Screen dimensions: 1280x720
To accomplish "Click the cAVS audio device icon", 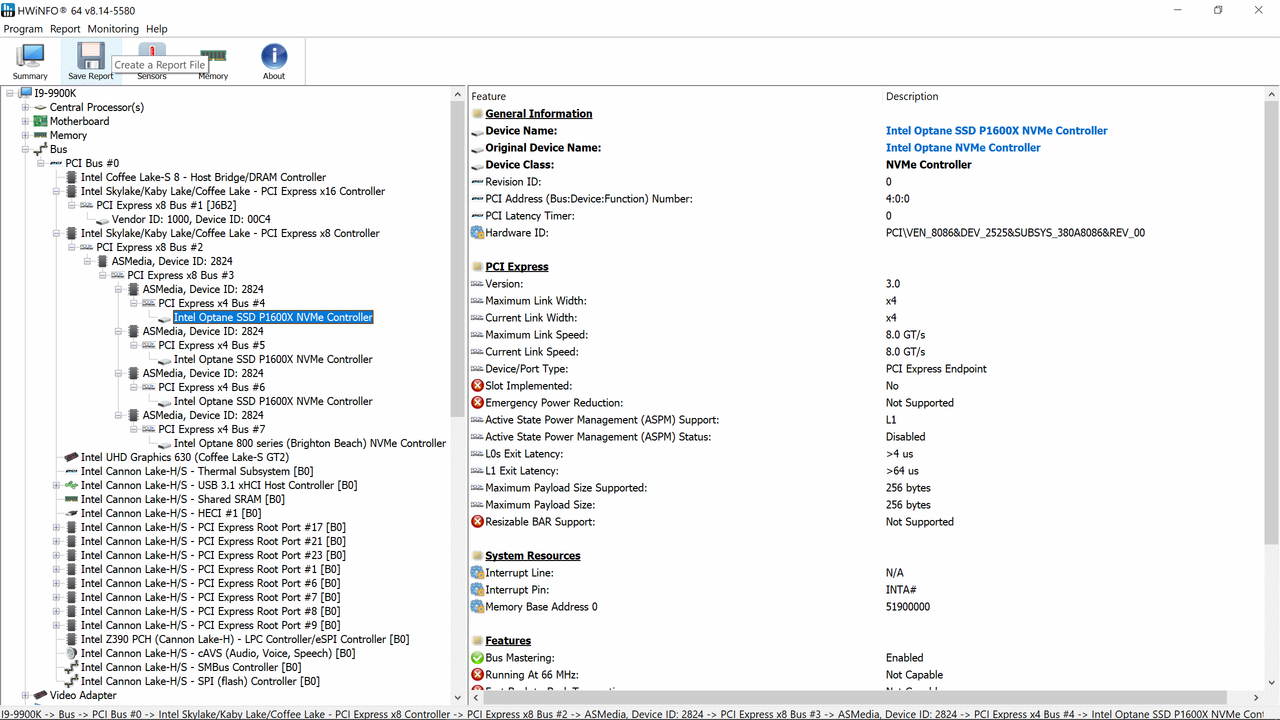I will (x=71, y=653).
